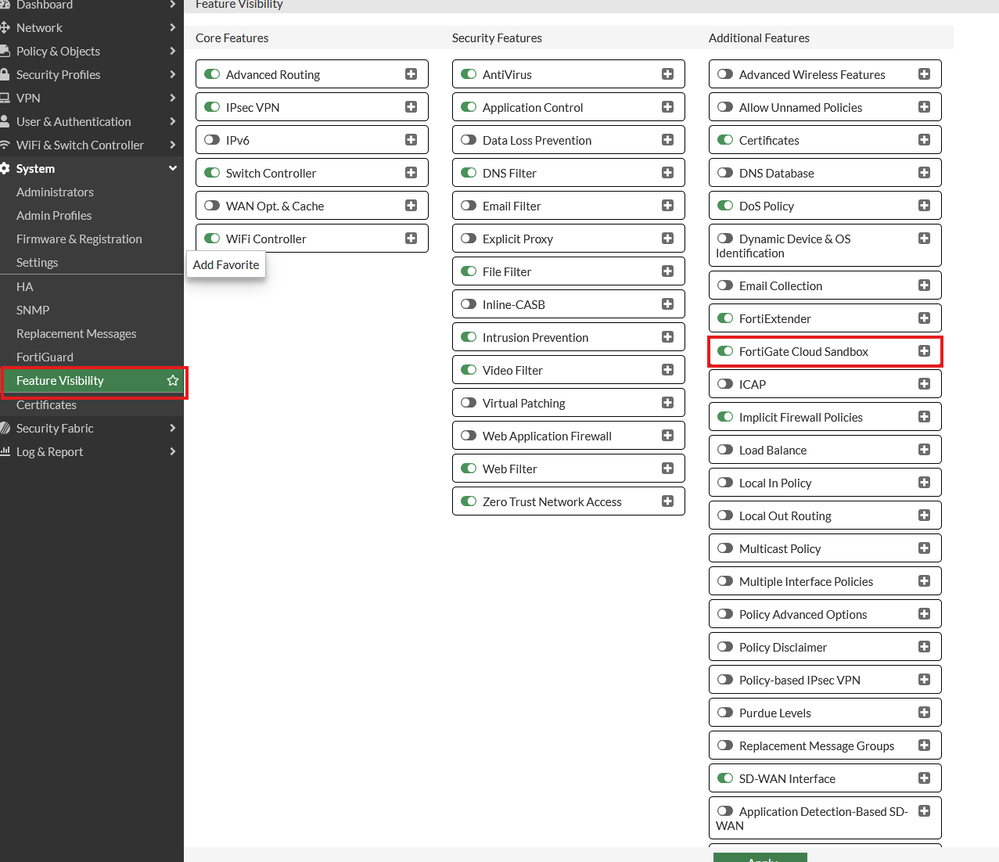Click the plus icon on WiFi Controller
The height and width of the screenshot is (862, 999).
tap(411, 238)
